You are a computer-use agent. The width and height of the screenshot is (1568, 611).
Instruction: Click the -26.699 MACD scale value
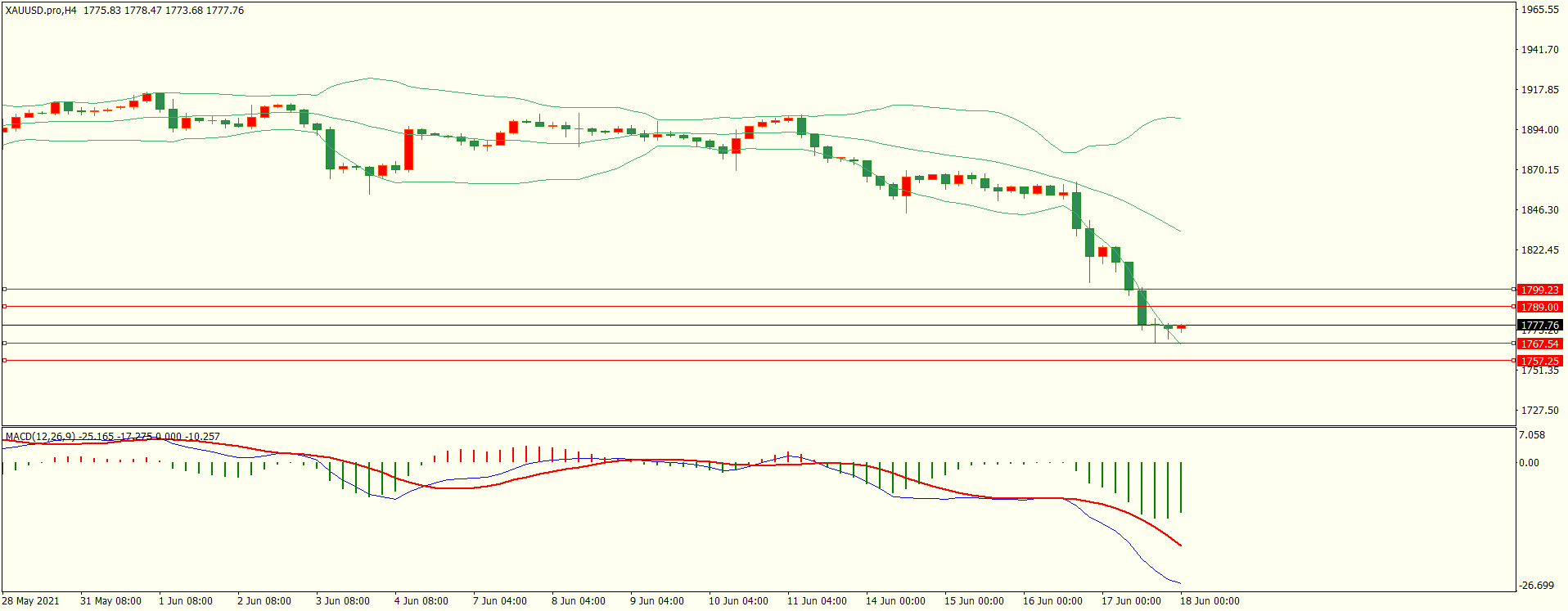[1536, 586]
